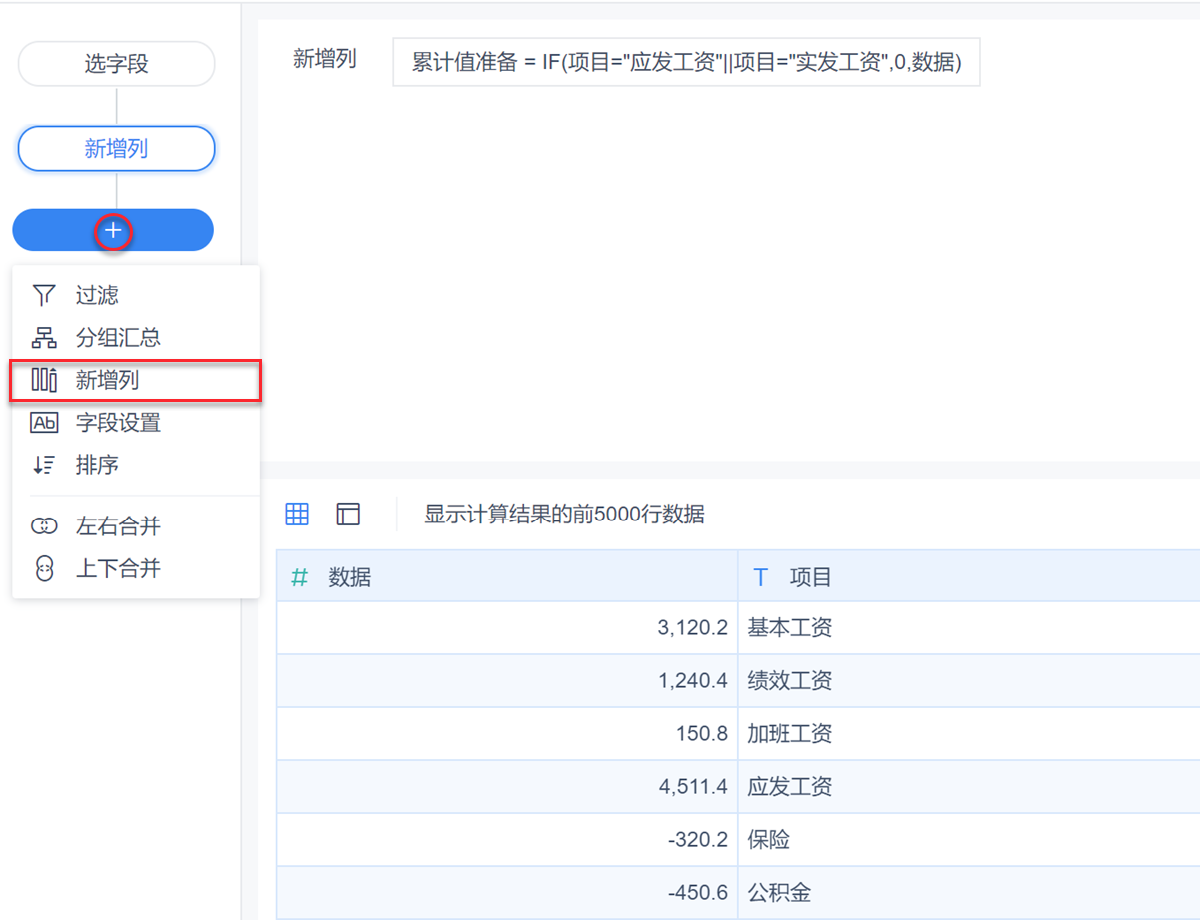Choose 左右合并 from the step menu
The image size is (1200, 920).
click(136, 526)
